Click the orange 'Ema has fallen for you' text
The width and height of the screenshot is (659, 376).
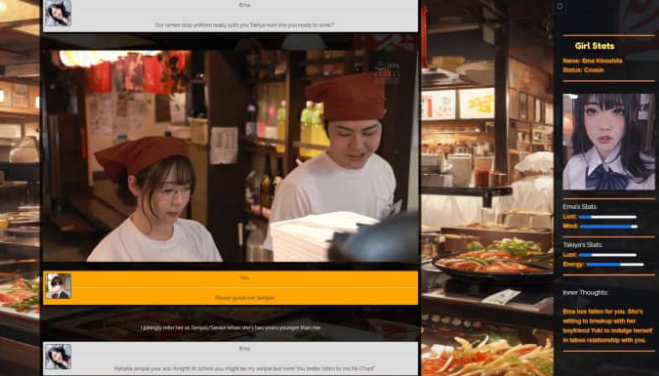[608, 326]
